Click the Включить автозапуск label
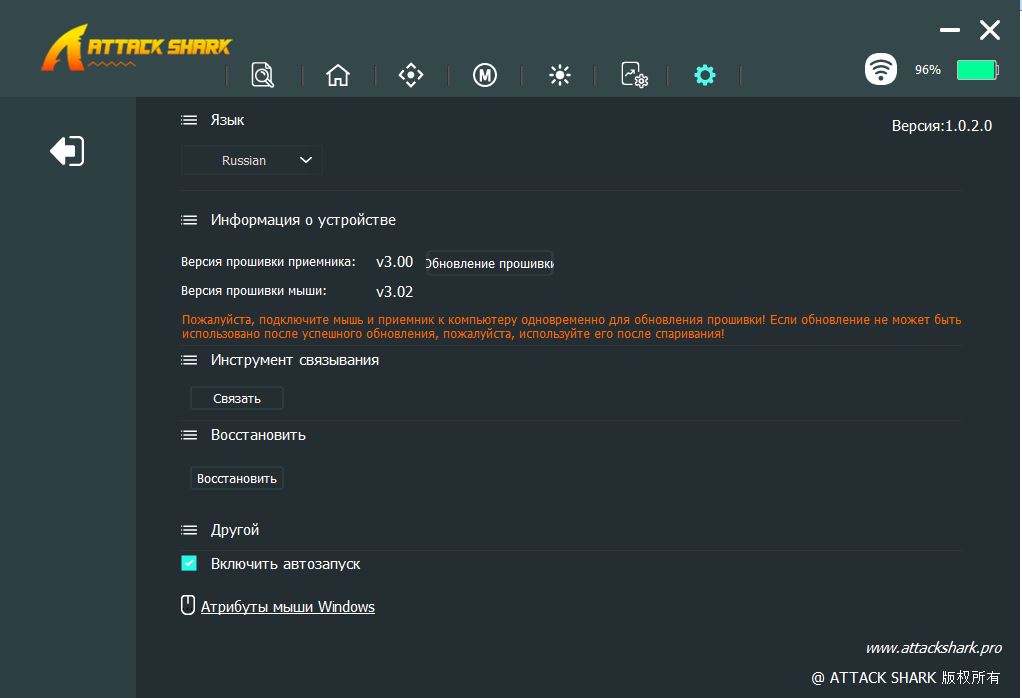Viewport: 1022px width, 698px height. (285, 564)
